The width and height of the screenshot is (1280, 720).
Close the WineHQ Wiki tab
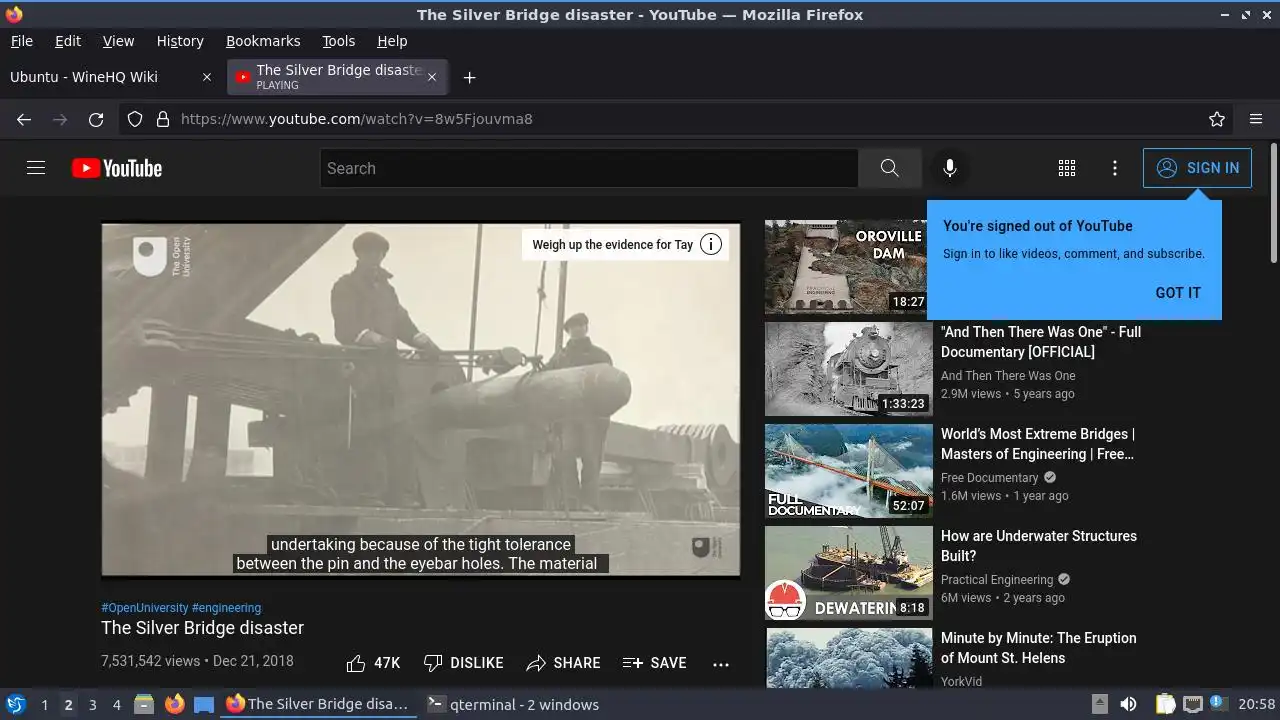click(207, 77)
